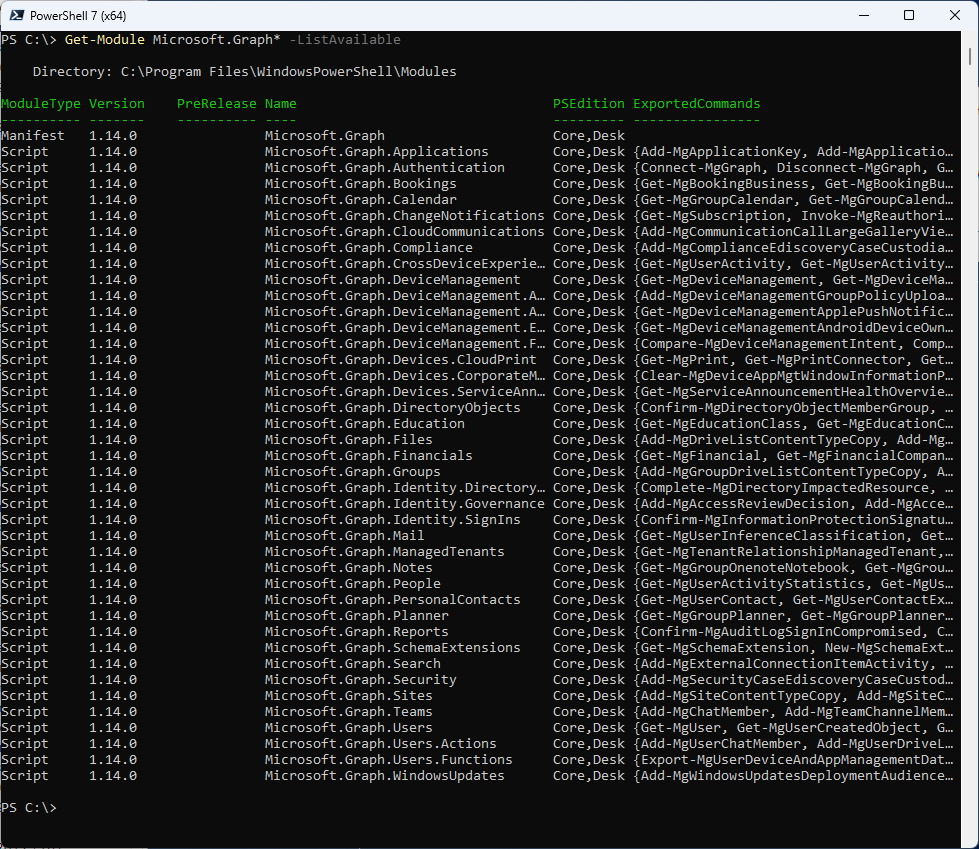
Task: Click 'Microsoft.Graph.Calendar' module name
Action: tap(360, 200)
